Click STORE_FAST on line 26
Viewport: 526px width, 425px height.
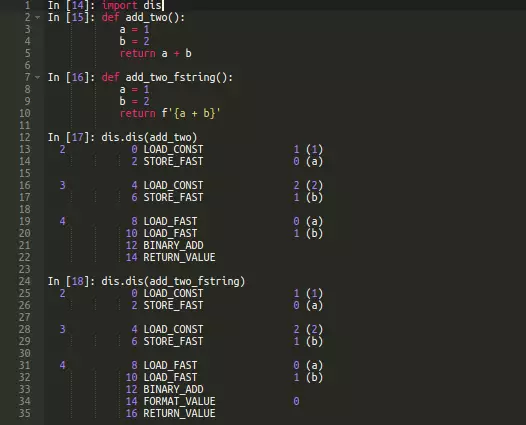pyautogui.click(x=173, y=305)
